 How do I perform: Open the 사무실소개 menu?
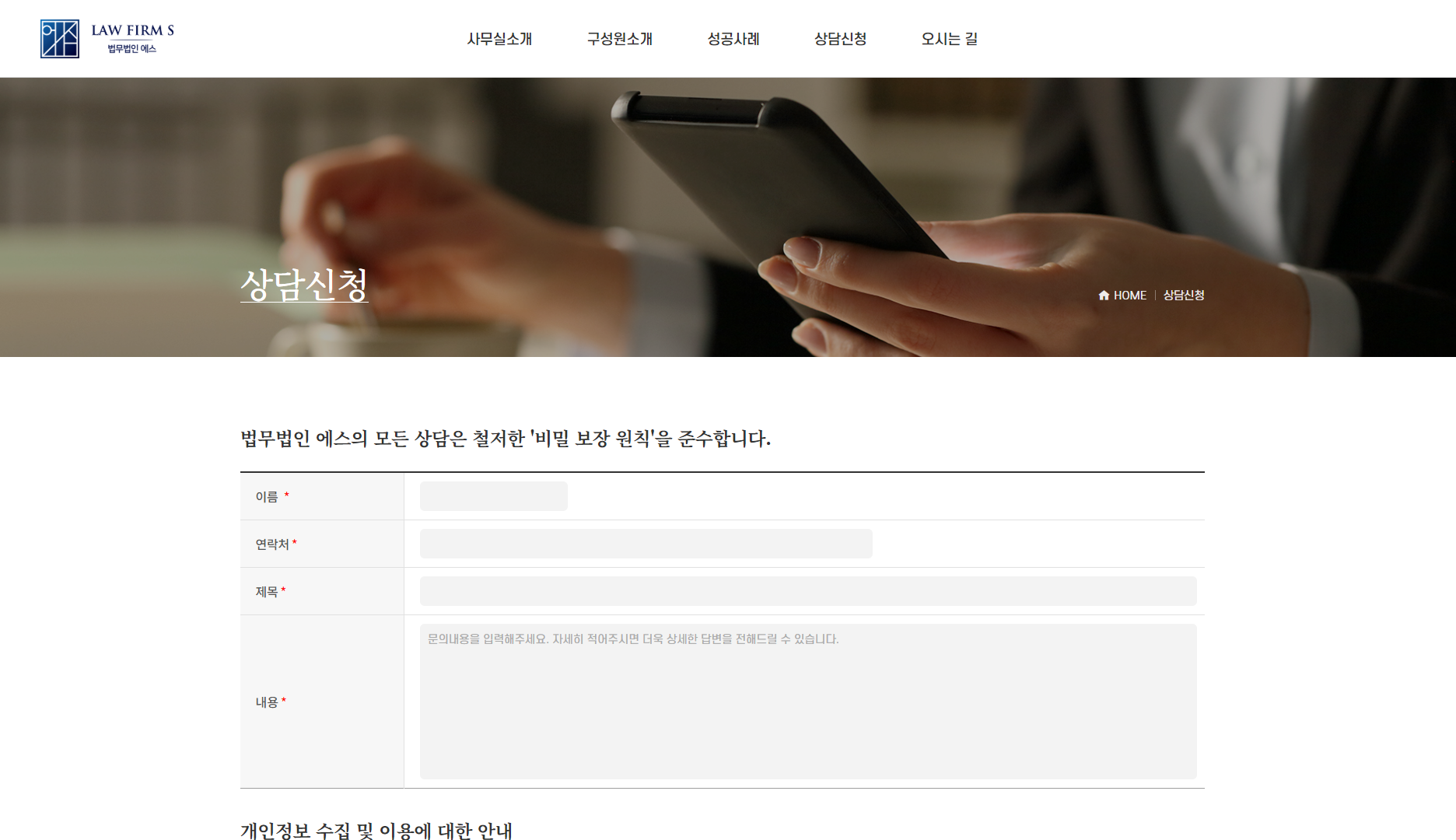(499, 39)
